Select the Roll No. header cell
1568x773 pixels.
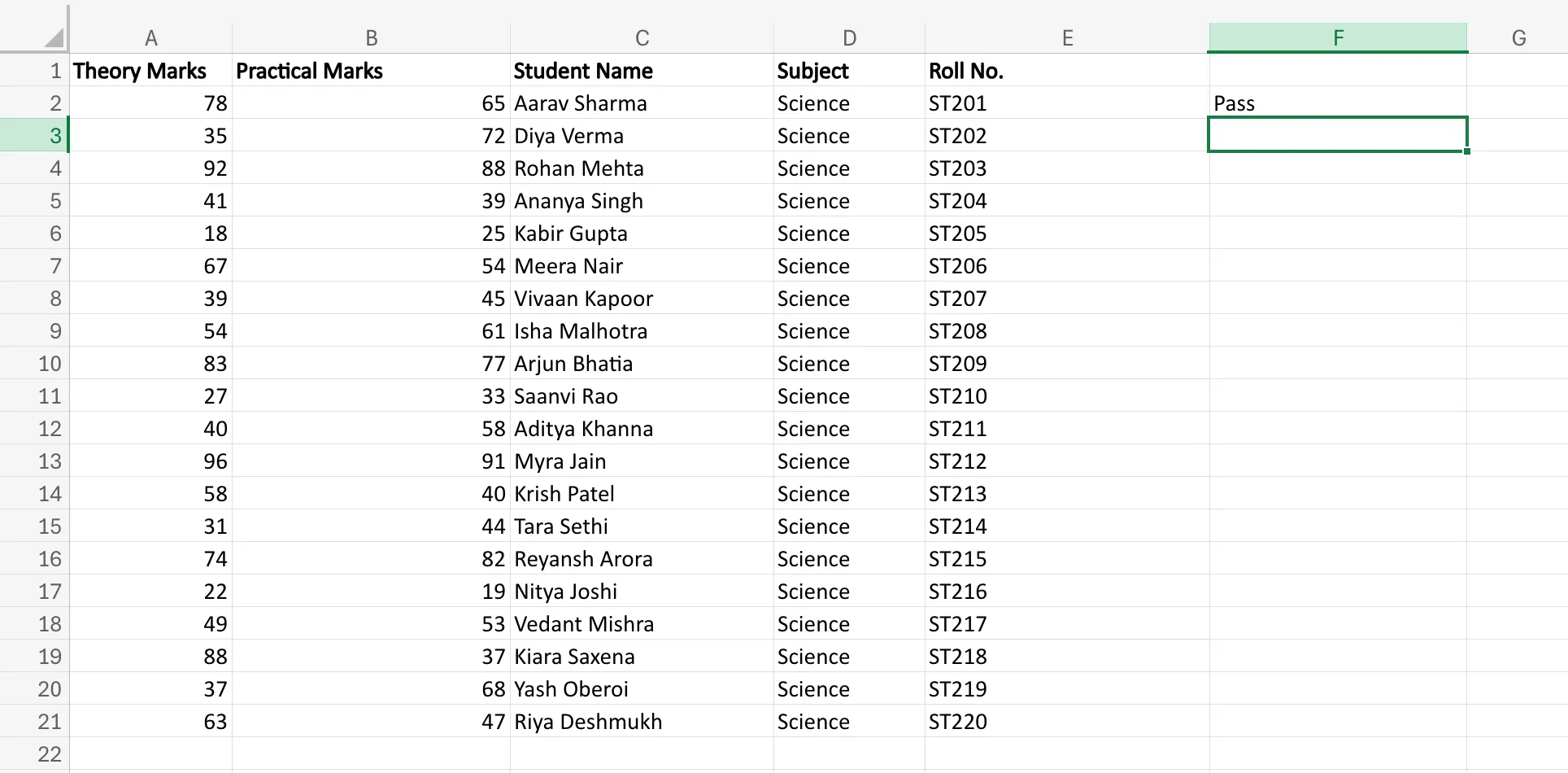pyautogui.click(x=1068, y=71)
